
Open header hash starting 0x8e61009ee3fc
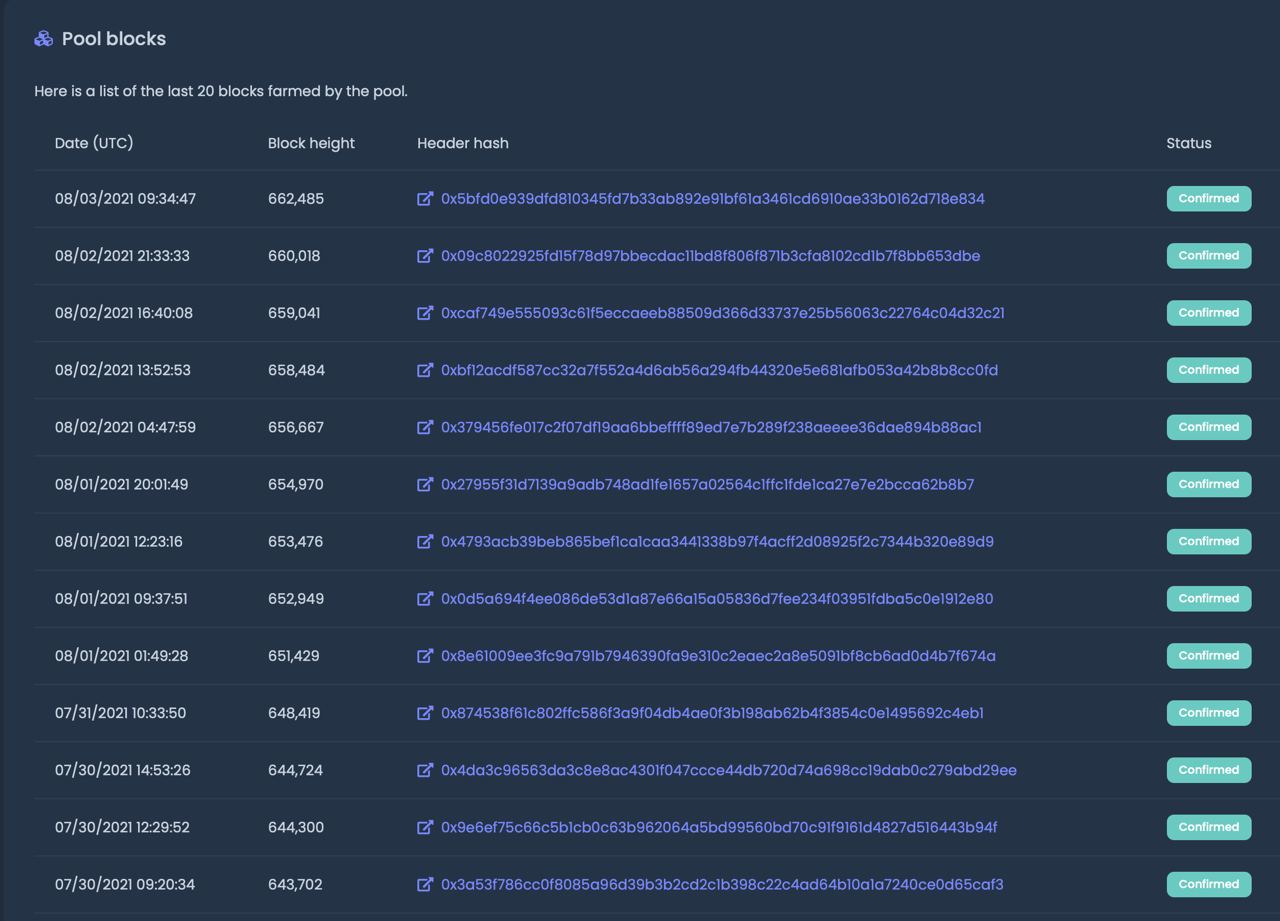(x=718, y=656)
